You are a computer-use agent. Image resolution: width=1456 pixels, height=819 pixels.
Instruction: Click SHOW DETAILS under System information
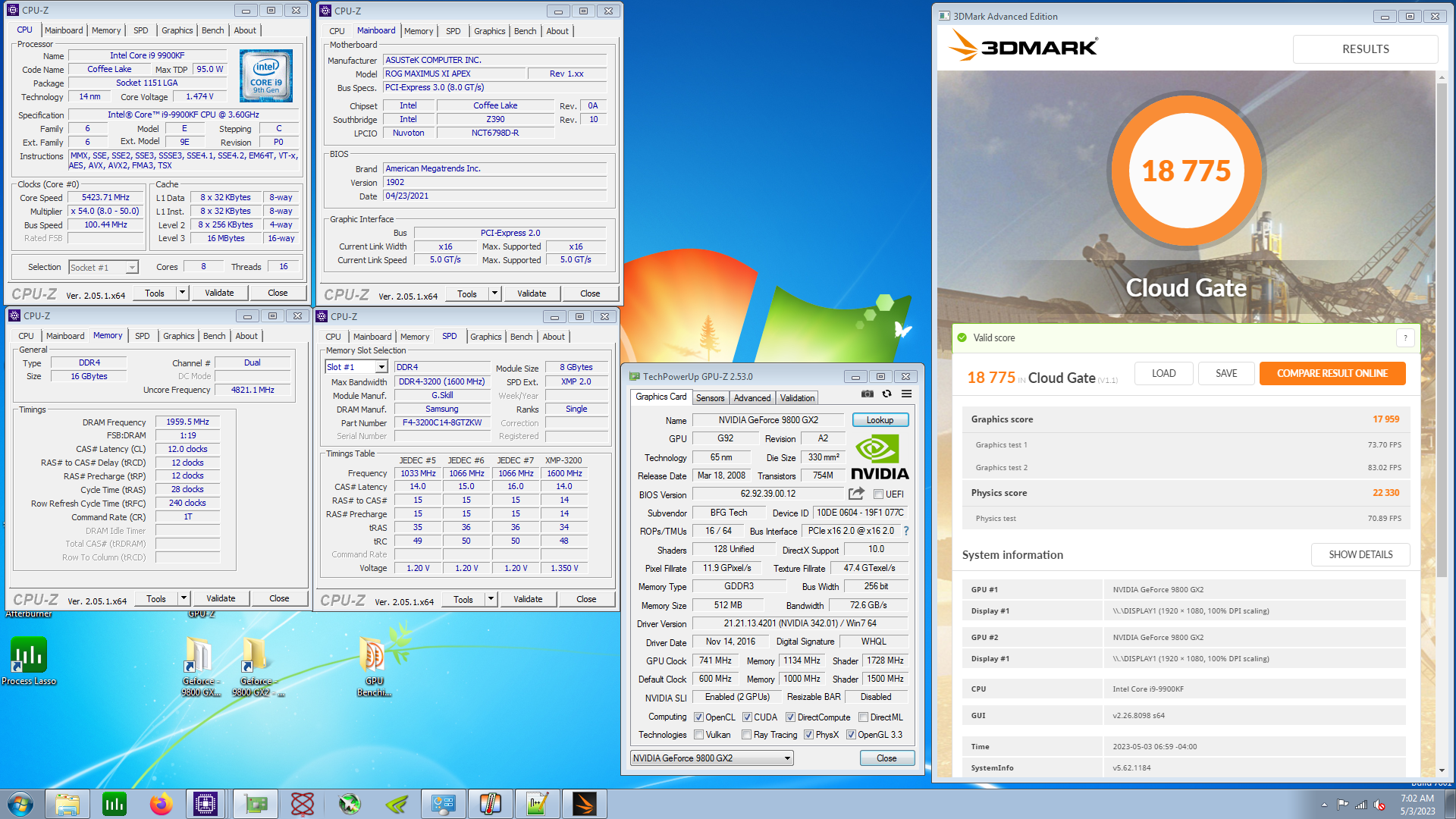pyautogui.click(x=1360, y=554)
